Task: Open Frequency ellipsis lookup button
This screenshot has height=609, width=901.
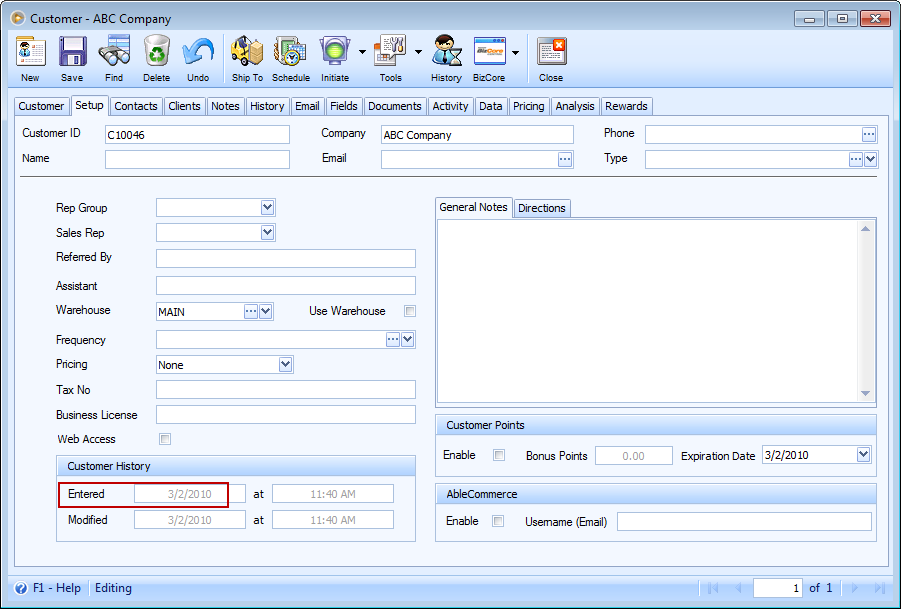Action: 392,340
